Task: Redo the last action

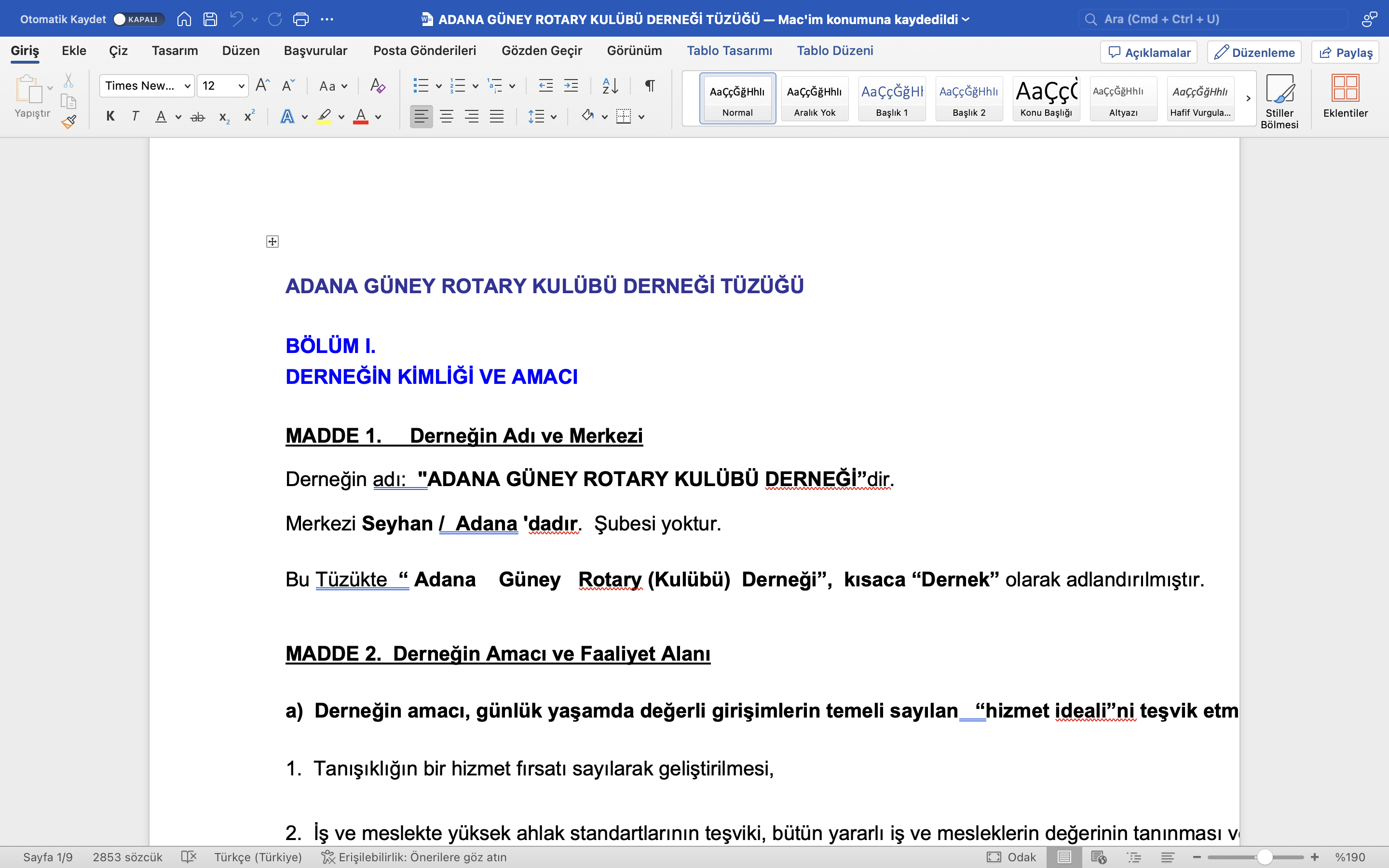Action: tap(275, 19)
